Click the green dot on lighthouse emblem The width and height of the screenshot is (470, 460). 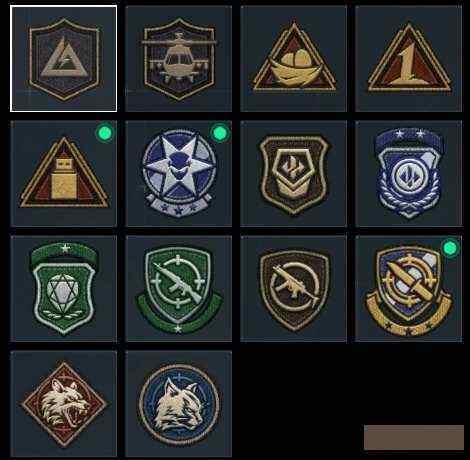tap(105, 133)
